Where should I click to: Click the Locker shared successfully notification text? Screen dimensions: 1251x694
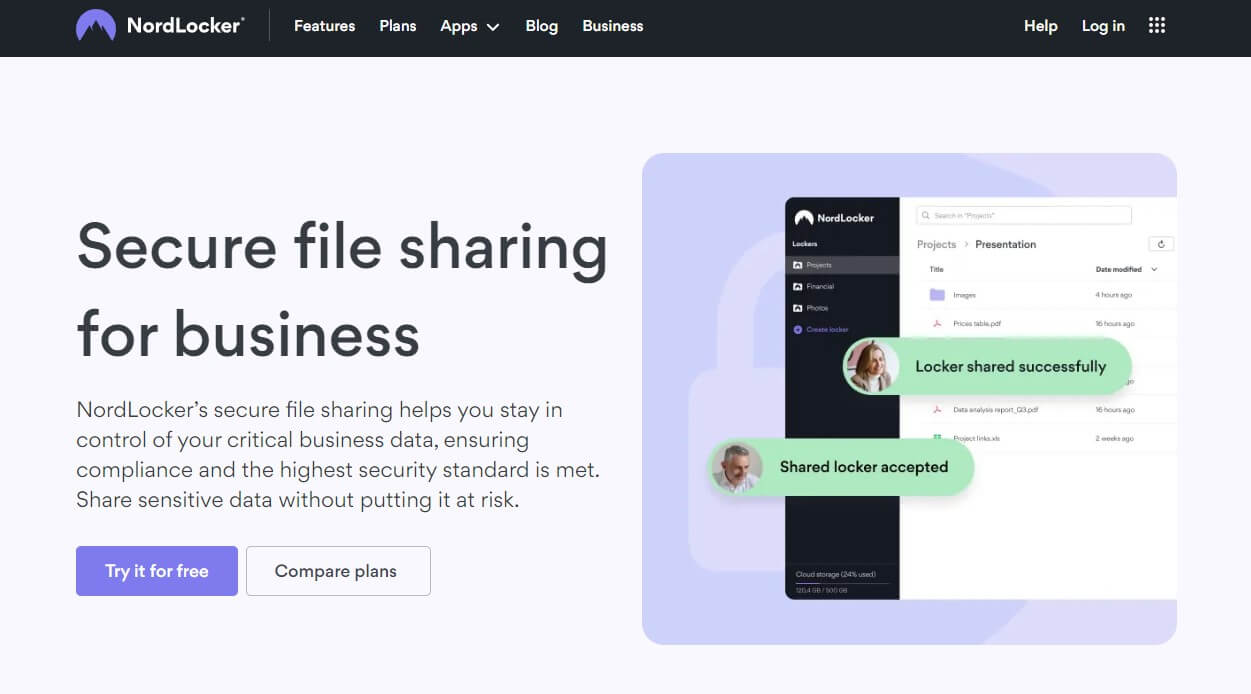pos(1010,367)
